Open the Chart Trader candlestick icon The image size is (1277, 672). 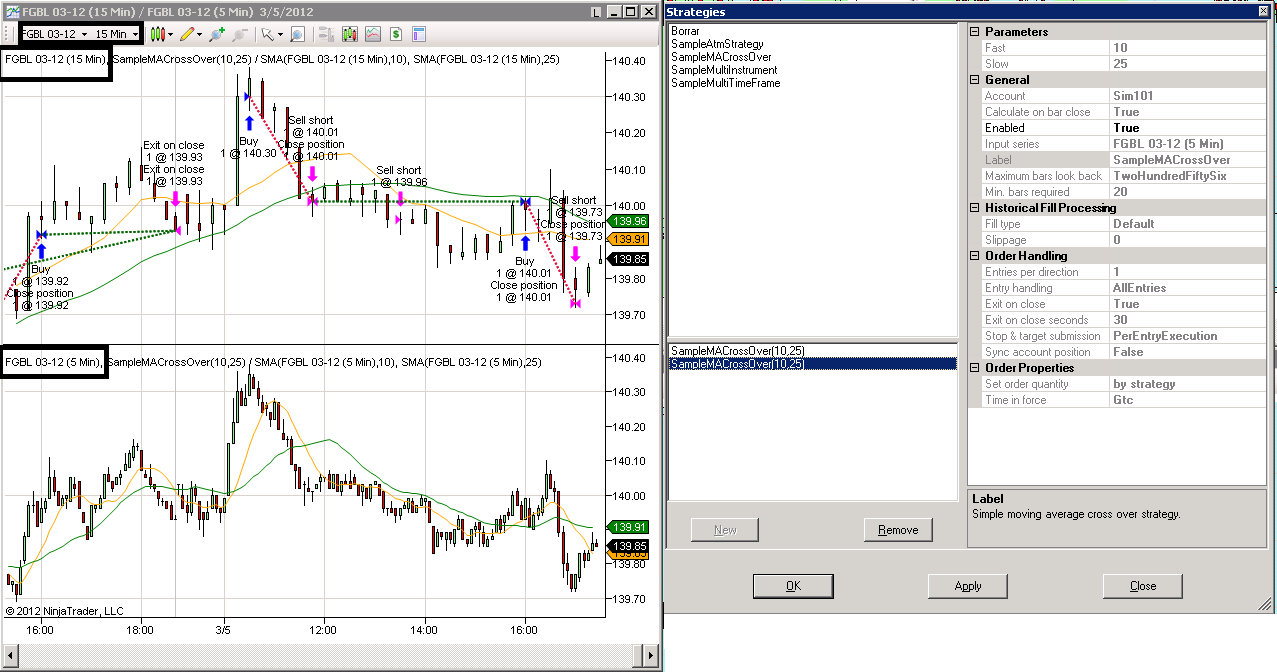[350, 34]
